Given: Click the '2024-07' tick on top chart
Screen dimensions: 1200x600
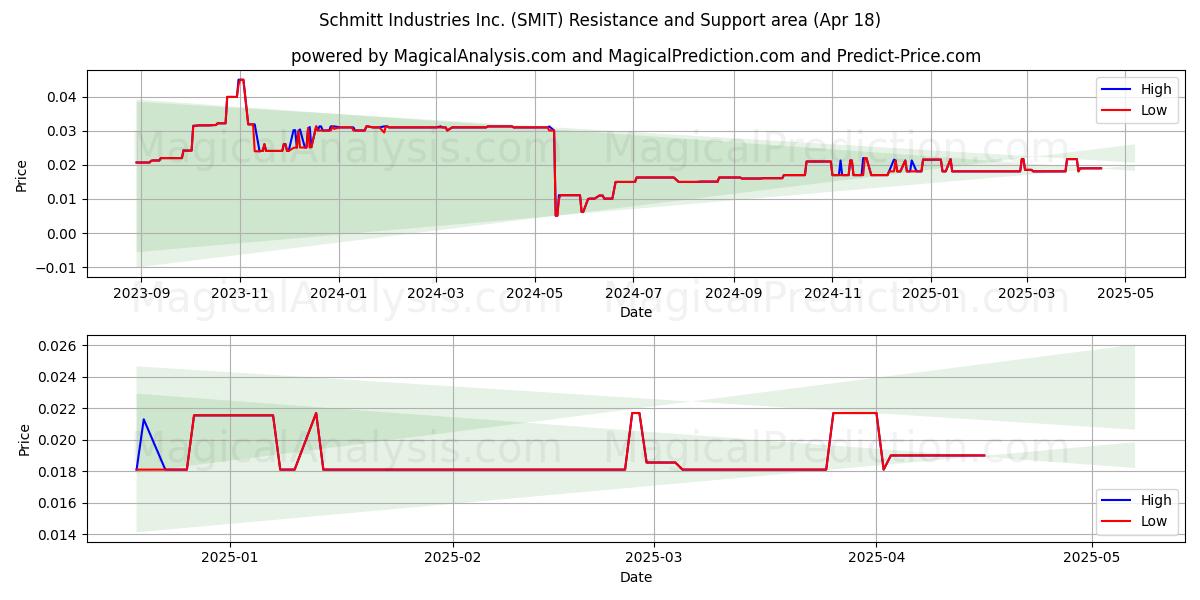Looking at the screenshot, I should pos(632,294).
